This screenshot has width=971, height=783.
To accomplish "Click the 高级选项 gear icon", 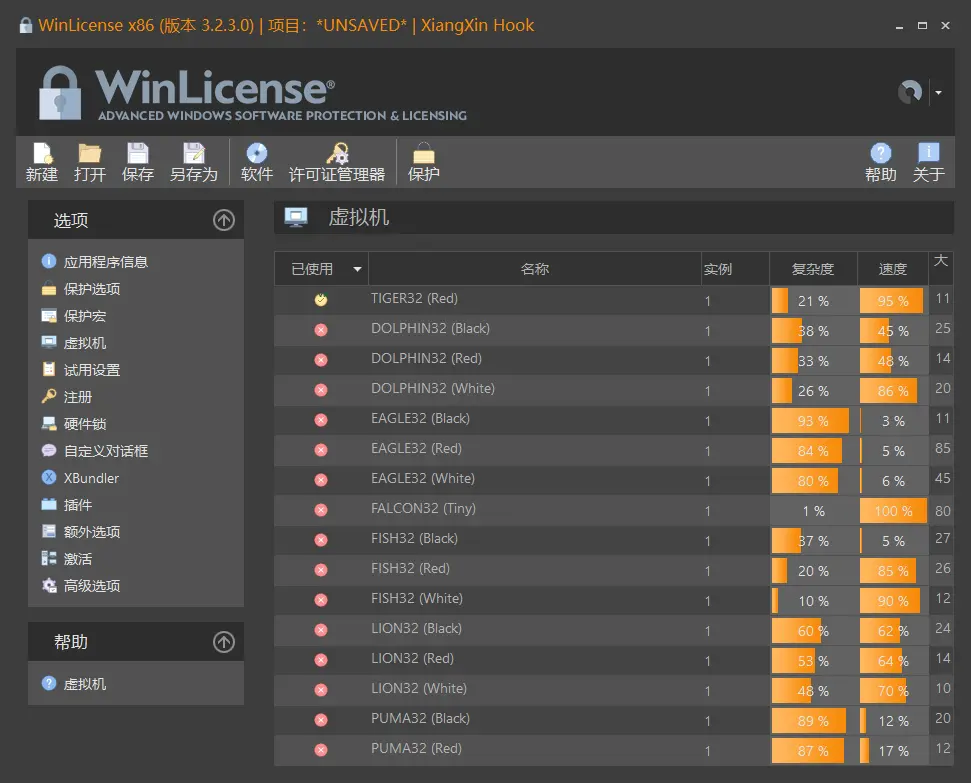I will pos(49,585).
